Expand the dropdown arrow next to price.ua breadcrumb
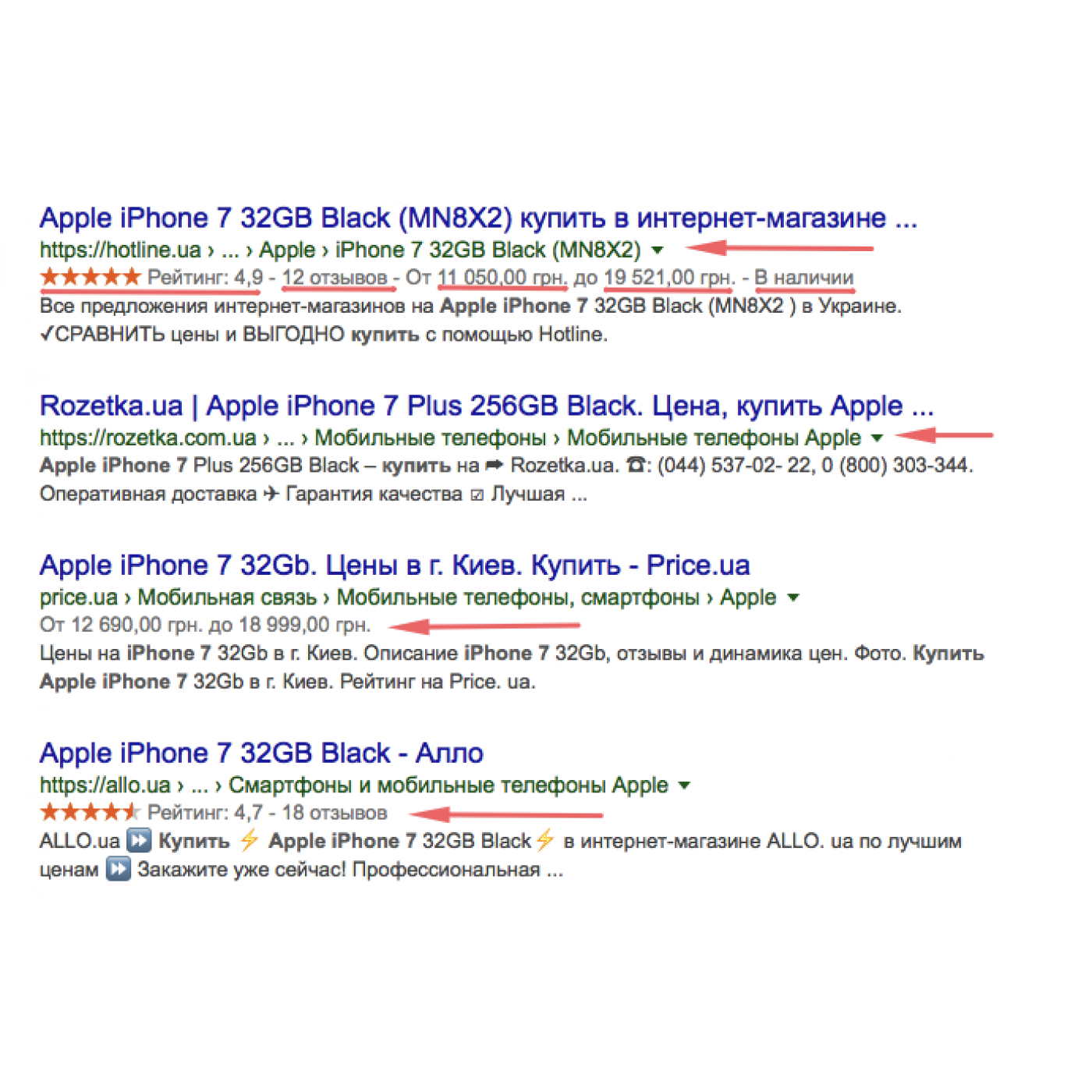The width and height of the screenshot is (1092, 1092). (793, 598)
